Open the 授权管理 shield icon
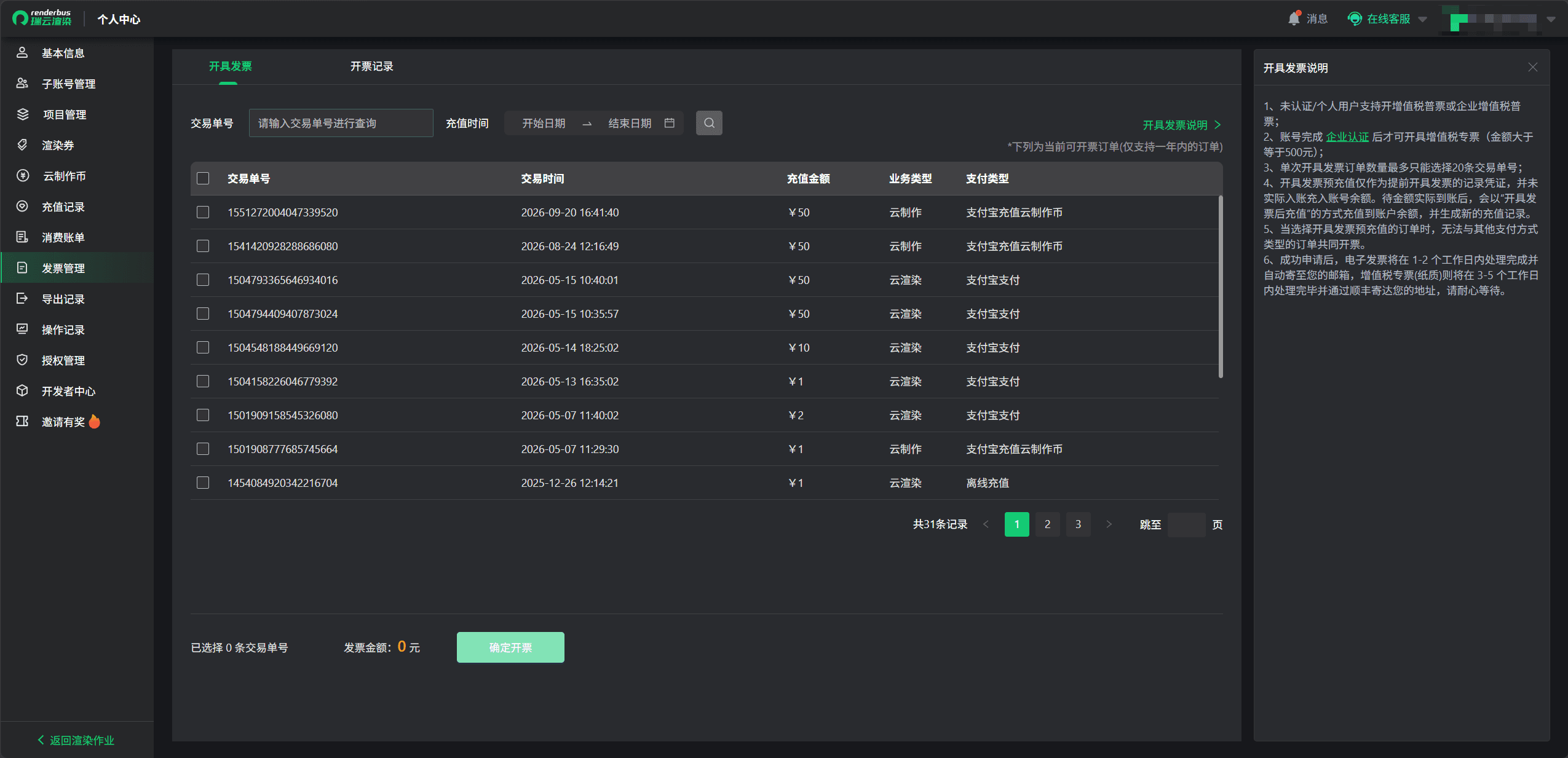 point(22,360)
